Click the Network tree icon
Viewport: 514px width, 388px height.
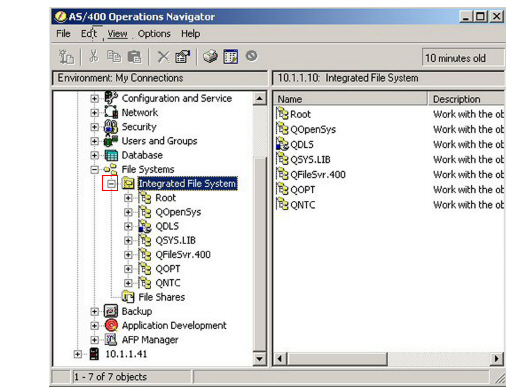[x=111, y=112]
